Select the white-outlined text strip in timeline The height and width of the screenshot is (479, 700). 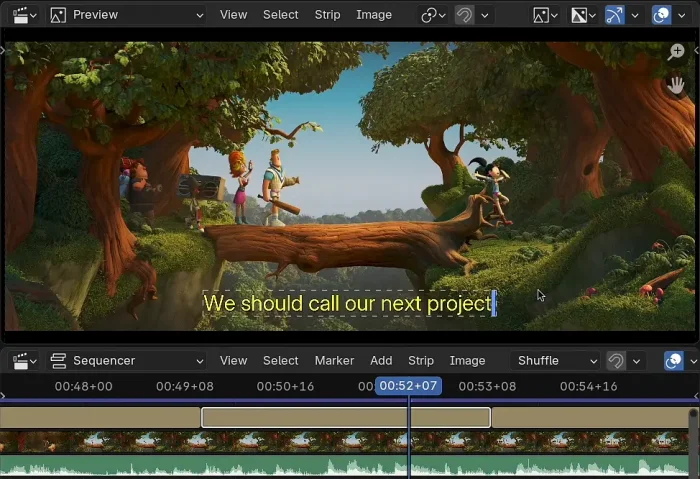[x=346, y=417]
